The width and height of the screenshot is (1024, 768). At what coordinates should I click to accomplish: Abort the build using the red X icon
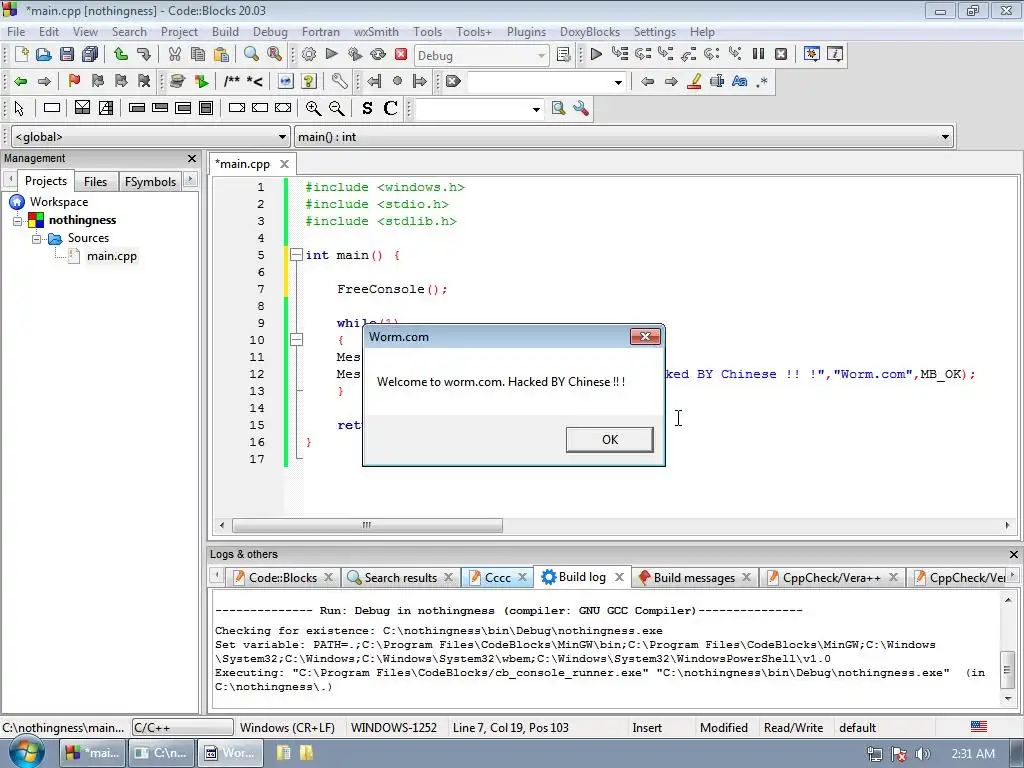[x=401, y=54]
